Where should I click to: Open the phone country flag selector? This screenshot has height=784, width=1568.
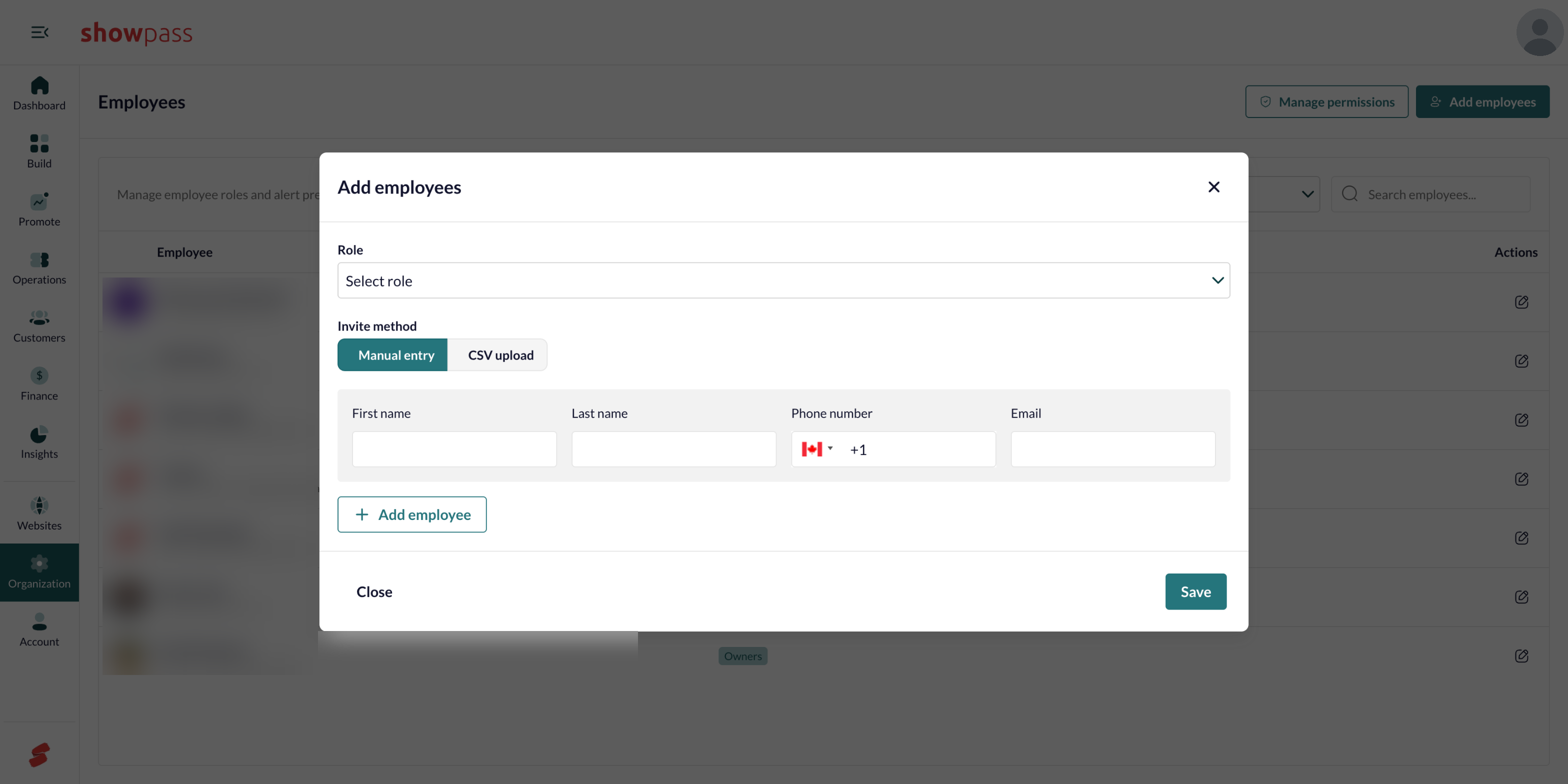(x=817, y=449)
